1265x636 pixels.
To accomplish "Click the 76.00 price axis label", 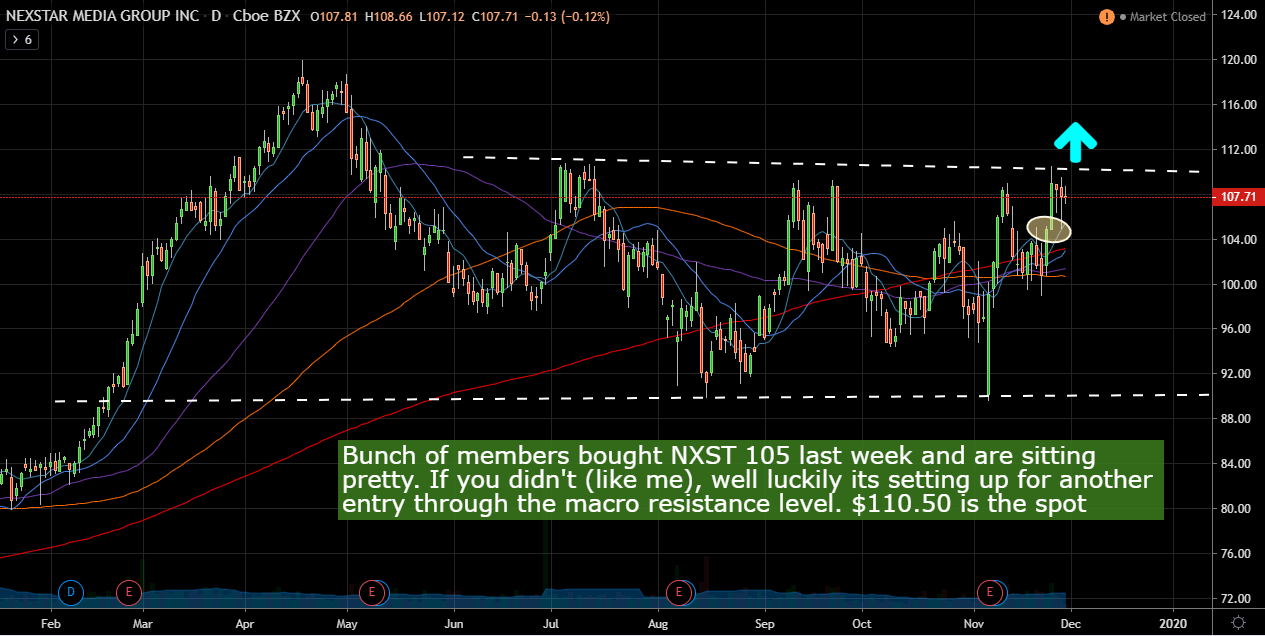I will tap(1236, 554).
